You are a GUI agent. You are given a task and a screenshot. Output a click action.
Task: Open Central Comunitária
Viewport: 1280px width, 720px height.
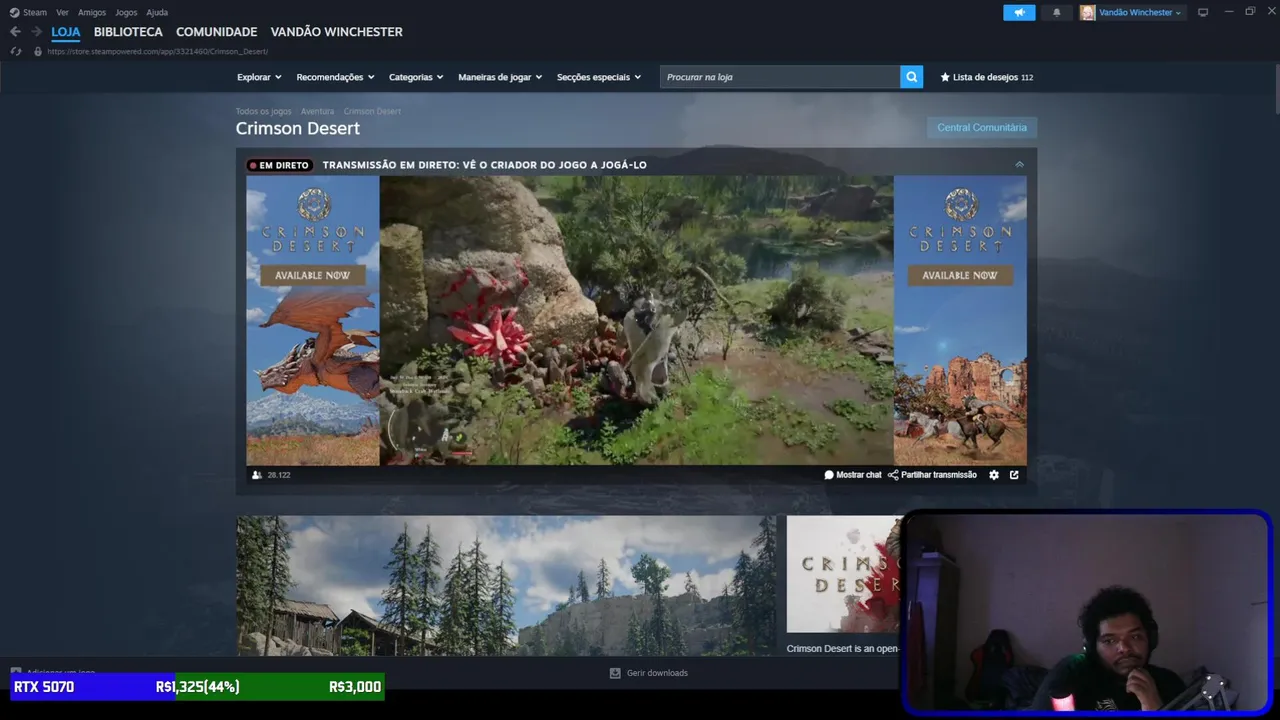(x=982, y=128)
